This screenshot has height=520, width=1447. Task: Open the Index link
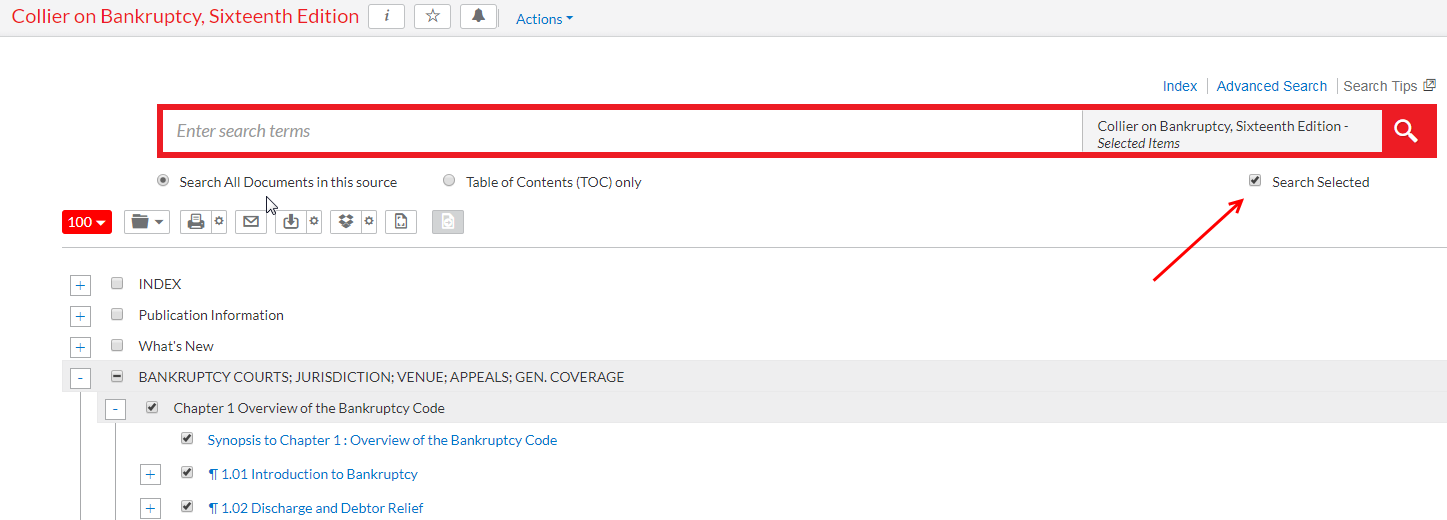point(1180,86)
